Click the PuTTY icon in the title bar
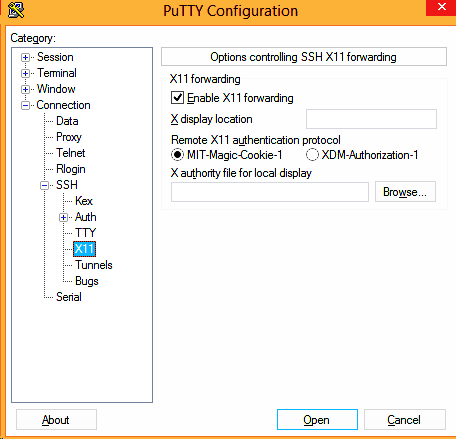Viewport: 456px width, 439px height. click(x=16, y=10)
